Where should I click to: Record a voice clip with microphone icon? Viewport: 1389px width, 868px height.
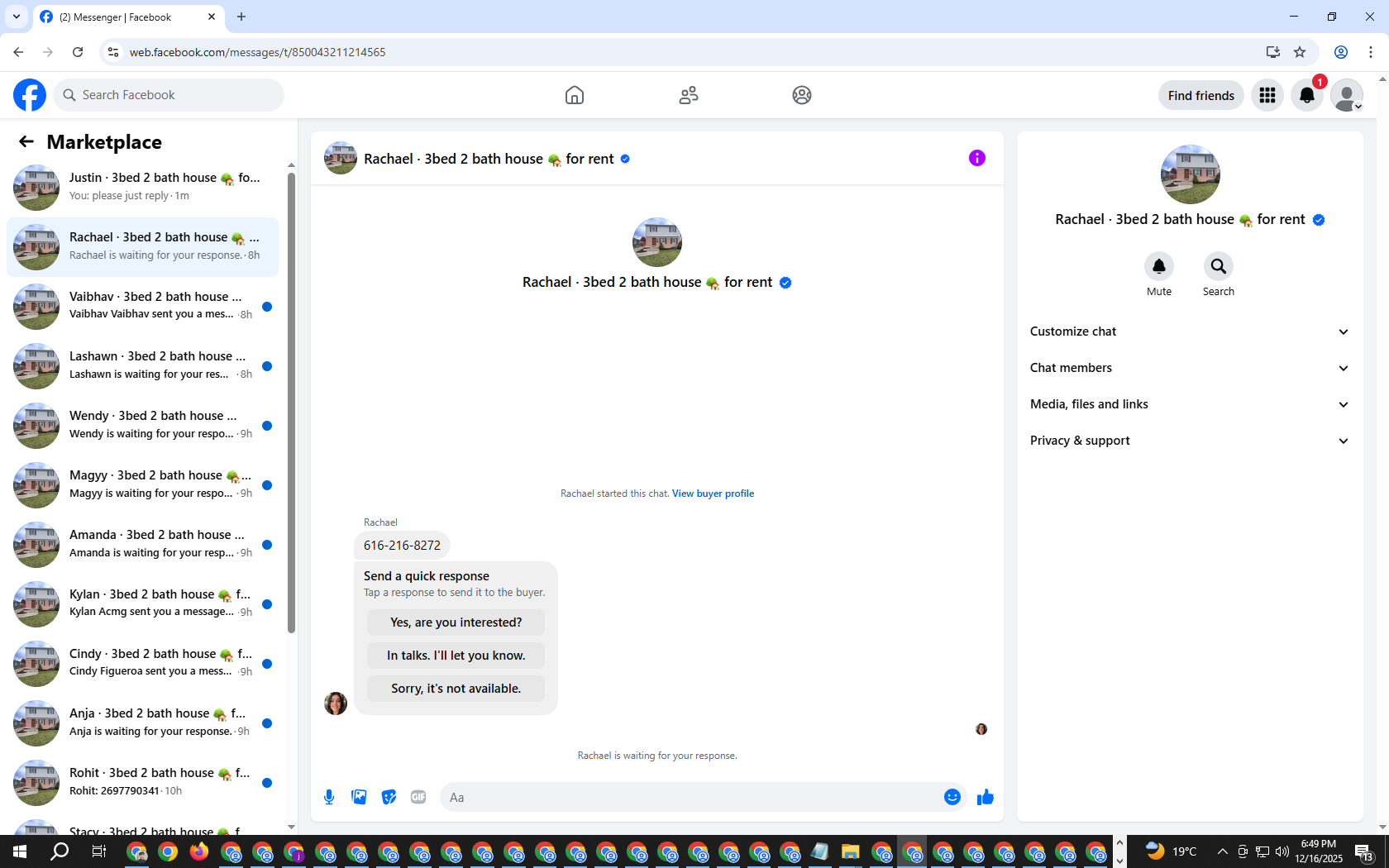[x=329, y=797]
